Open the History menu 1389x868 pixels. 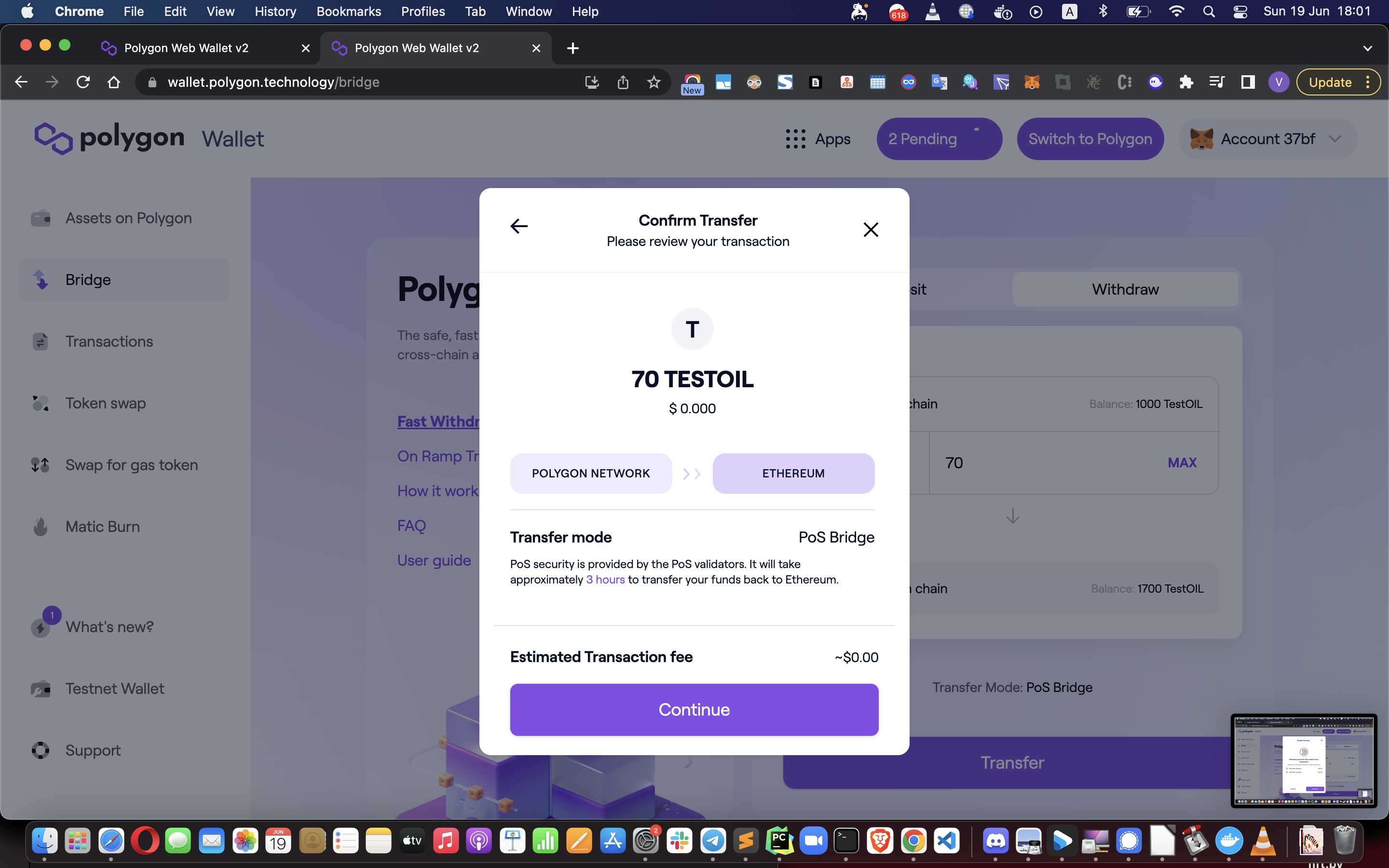point(275,12)
